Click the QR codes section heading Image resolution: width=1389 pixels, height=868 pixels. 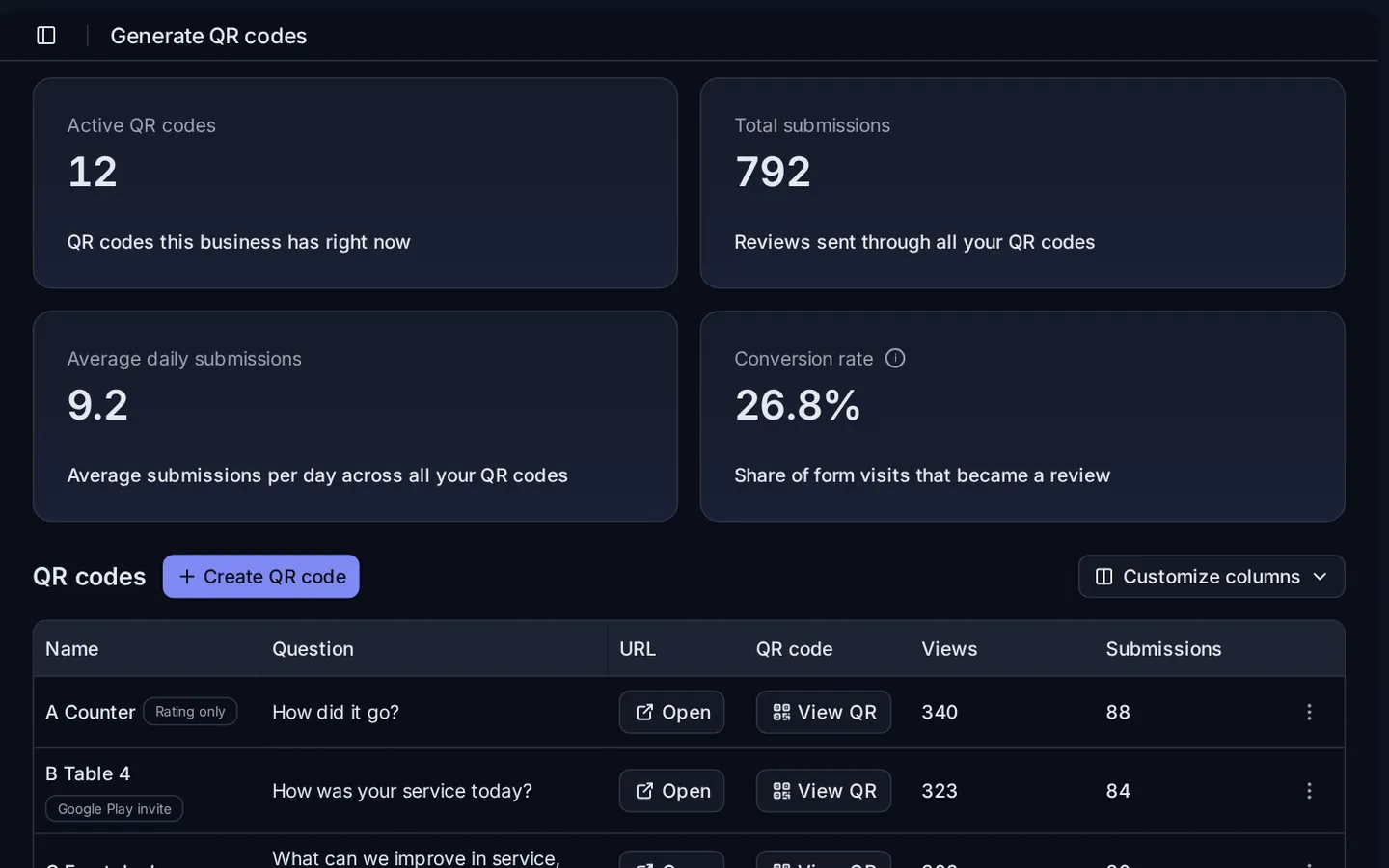coord(90,577)
